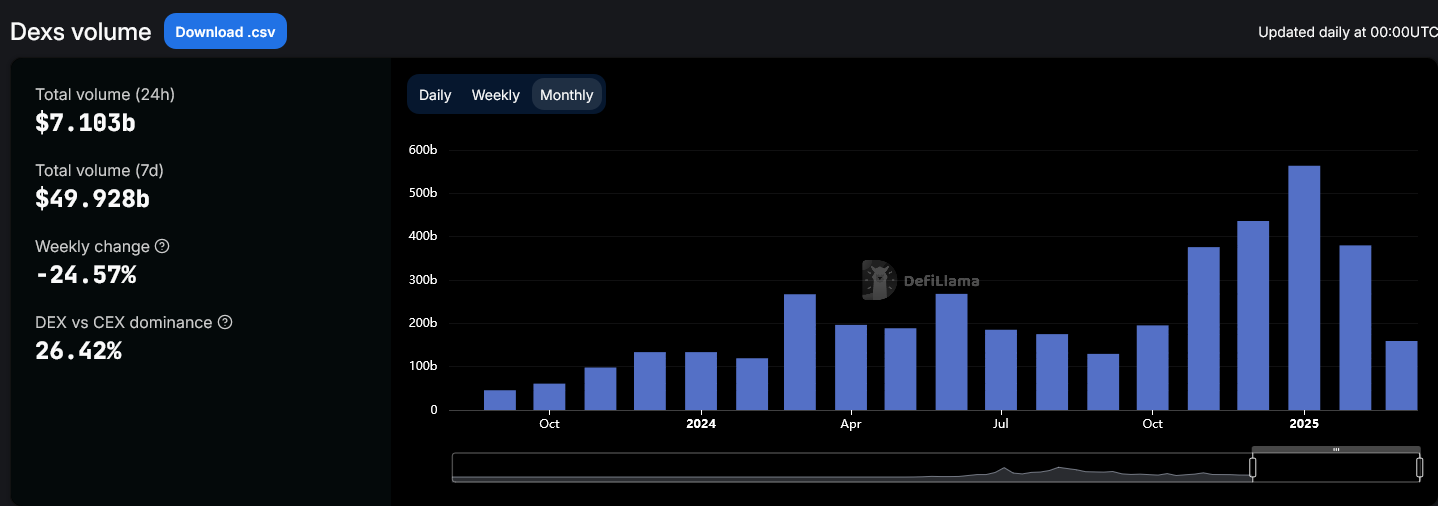Click the Oct label under 2023 bars
Viewport: 1438px width, 506px height.
(549, 423)
